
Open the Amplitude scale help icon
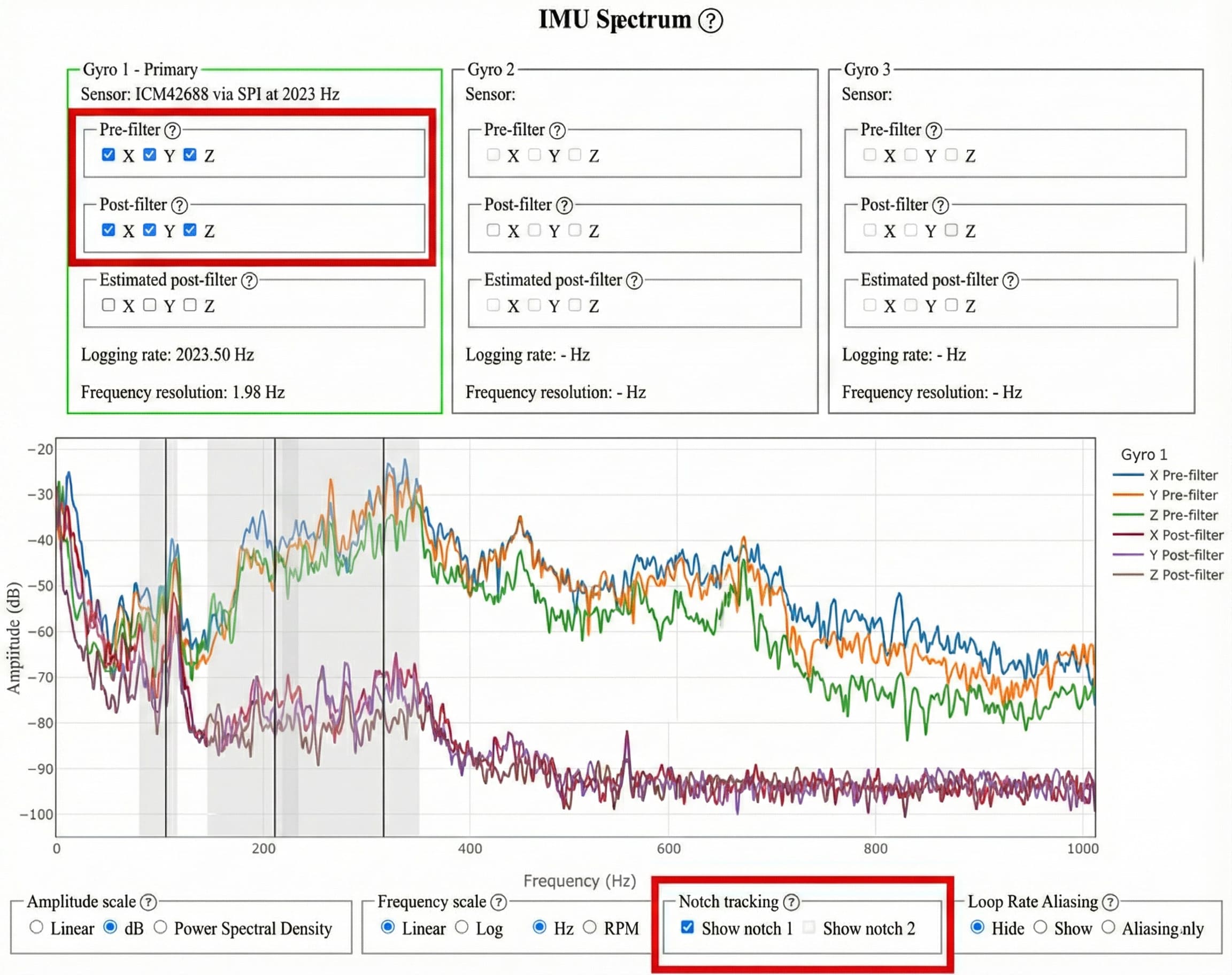point(149,902)
